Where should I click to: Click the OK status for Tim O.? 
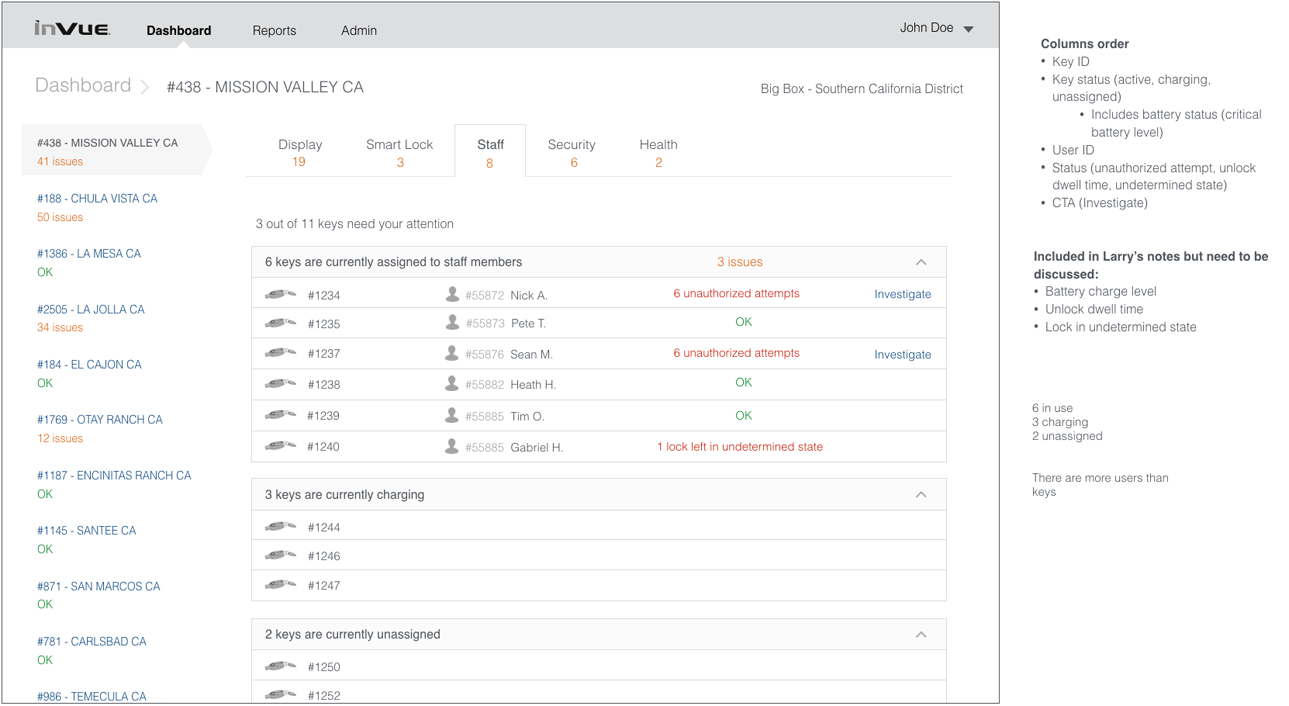click(743, 415)
